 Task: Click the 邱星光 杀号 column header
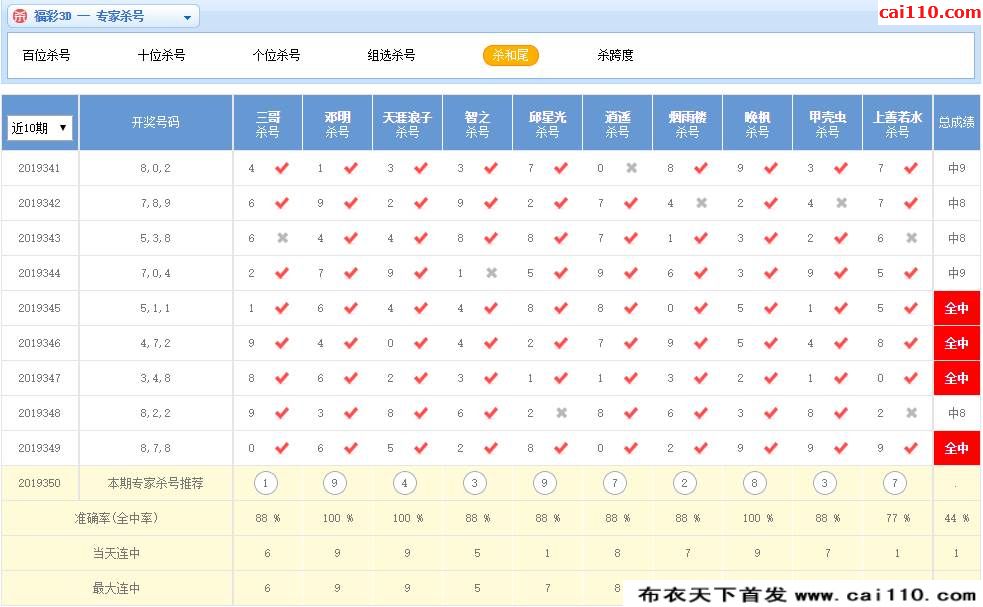[547, 123]
